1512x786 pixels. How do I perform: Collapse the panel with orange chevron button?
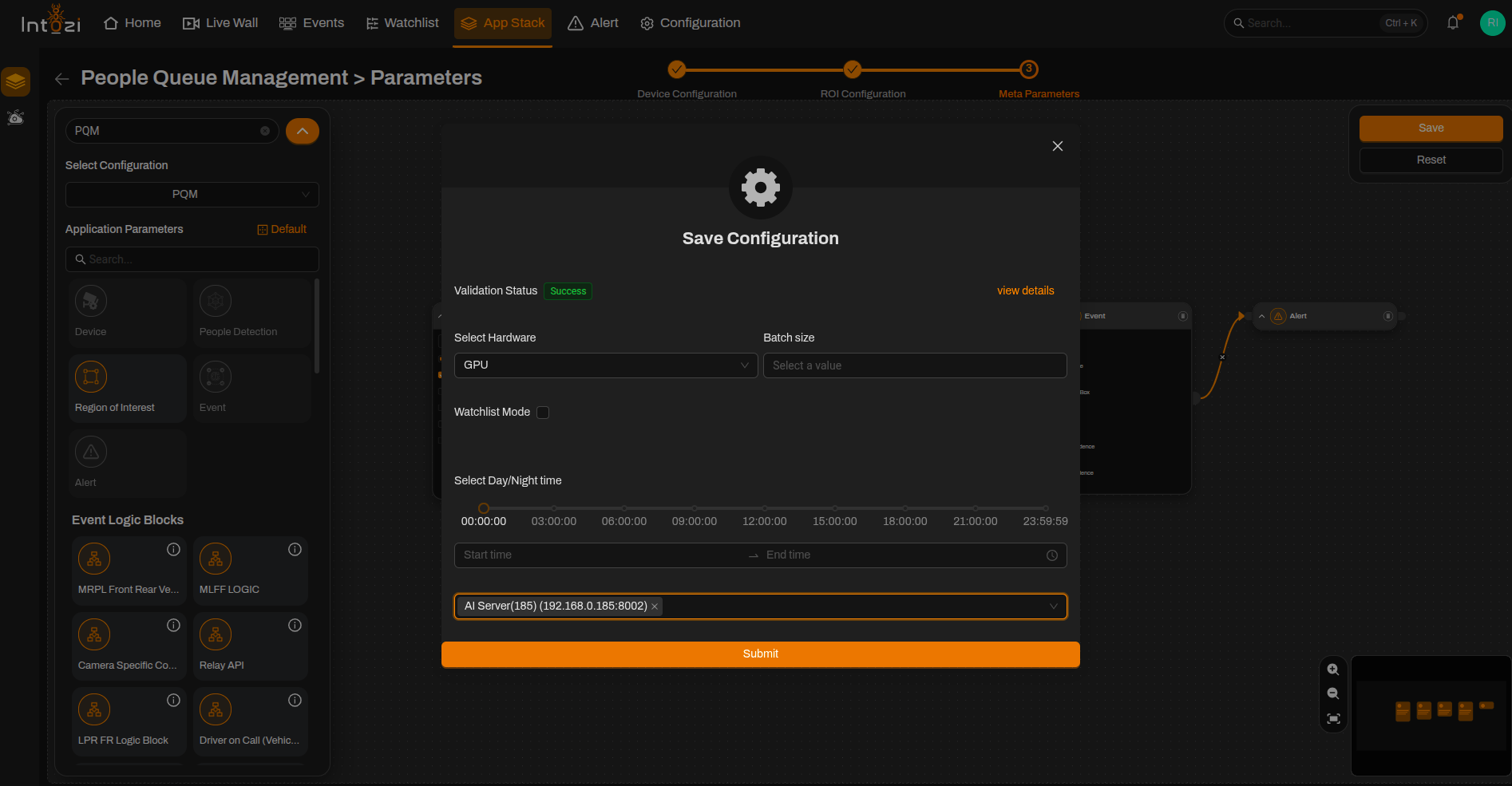pyautogui.click(x=303, y=131)
